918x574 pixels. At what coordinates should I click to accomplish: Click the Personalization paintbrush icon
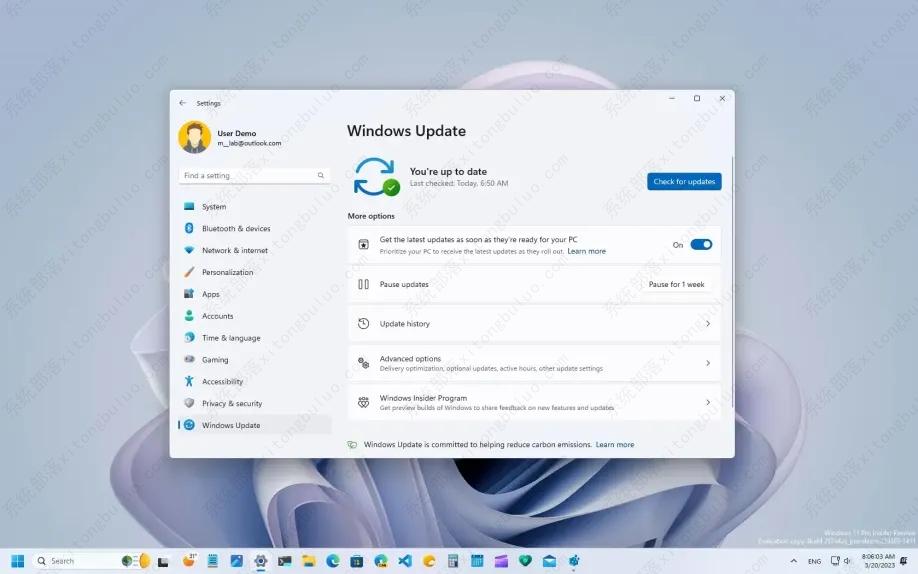189,272
